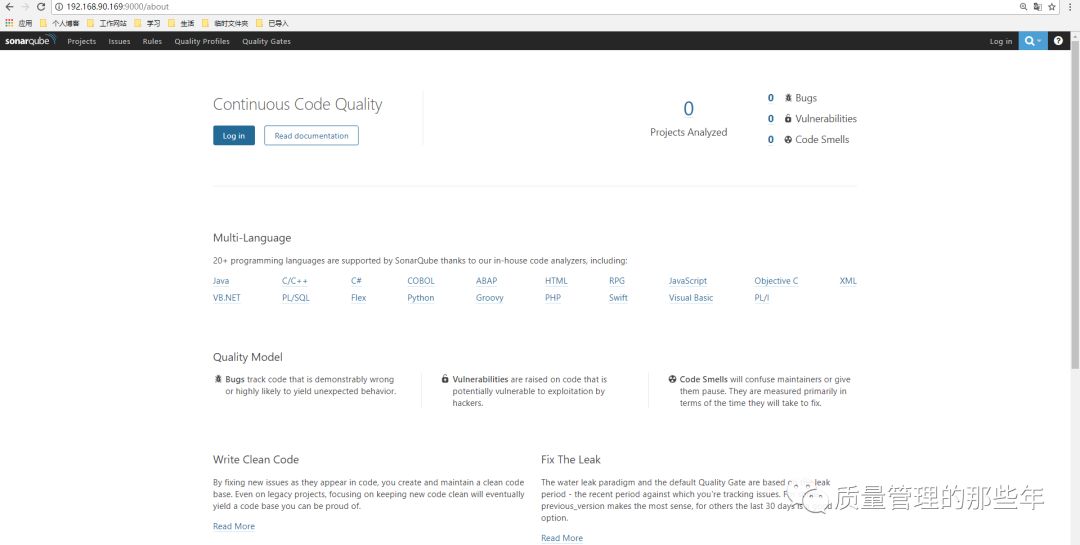The image size is (1080, 545).
Task: Open the Quality Gates menu
Action: (266, 41)
